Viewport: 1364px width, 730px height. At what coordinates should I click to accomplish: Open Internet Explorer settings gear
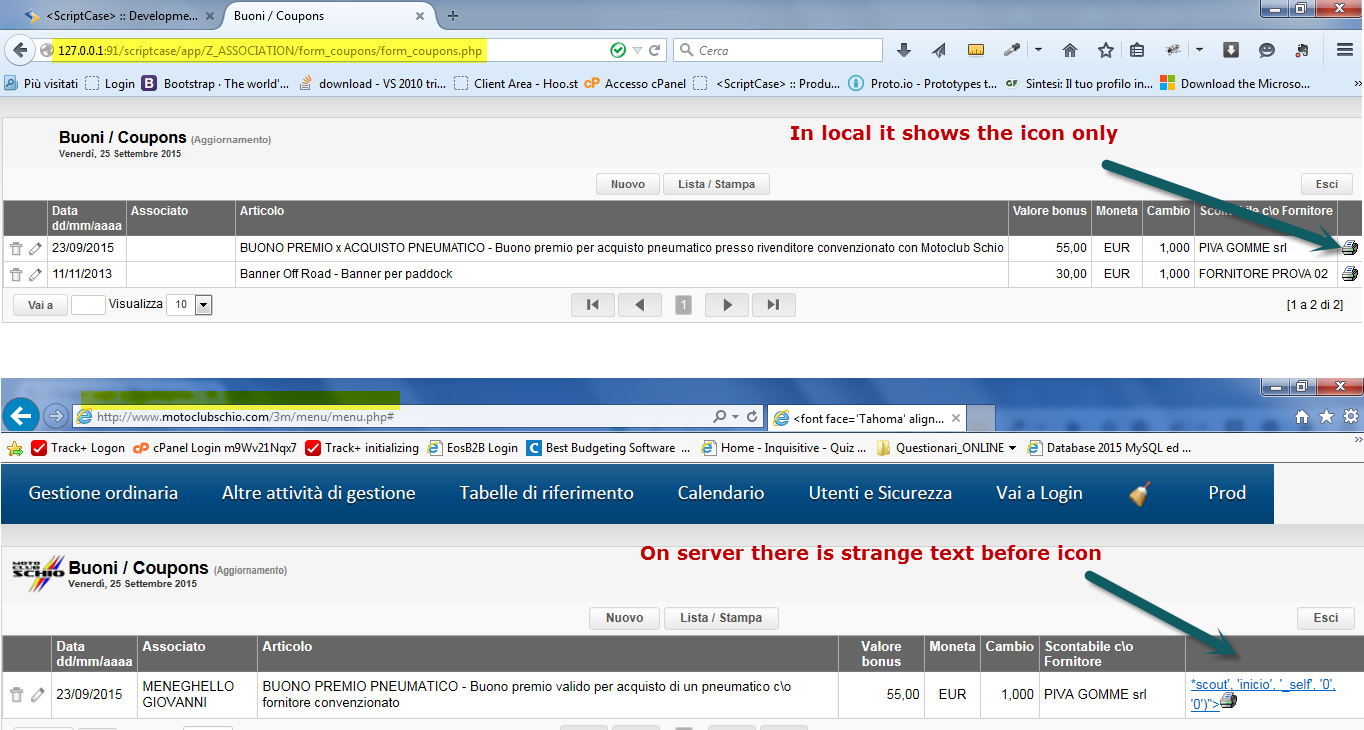click(1350, 416)
